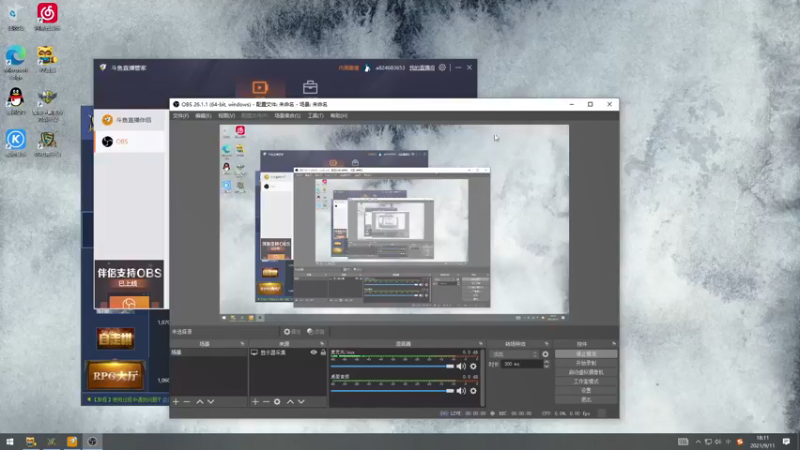Click the transition duration spinner arrows
800x450 pixels.
click(546, 364)
